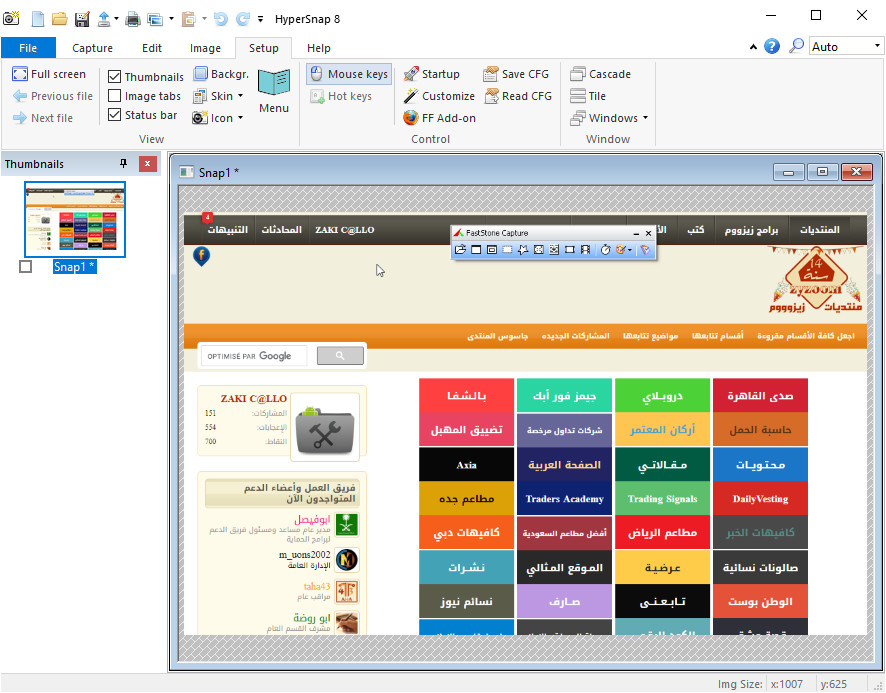
Task: Click FastStone freehand region star icon in capture
Action: tap(523, 249)
